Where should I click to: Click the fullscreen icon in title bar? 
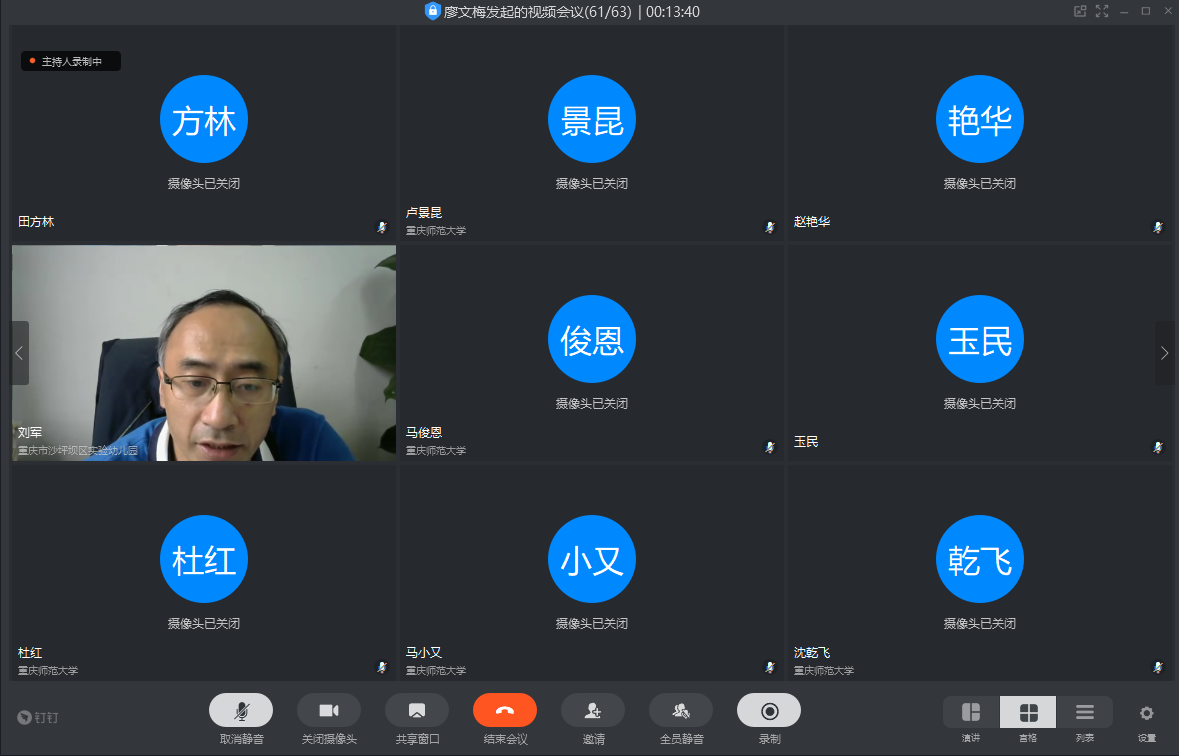(1102, 11)
